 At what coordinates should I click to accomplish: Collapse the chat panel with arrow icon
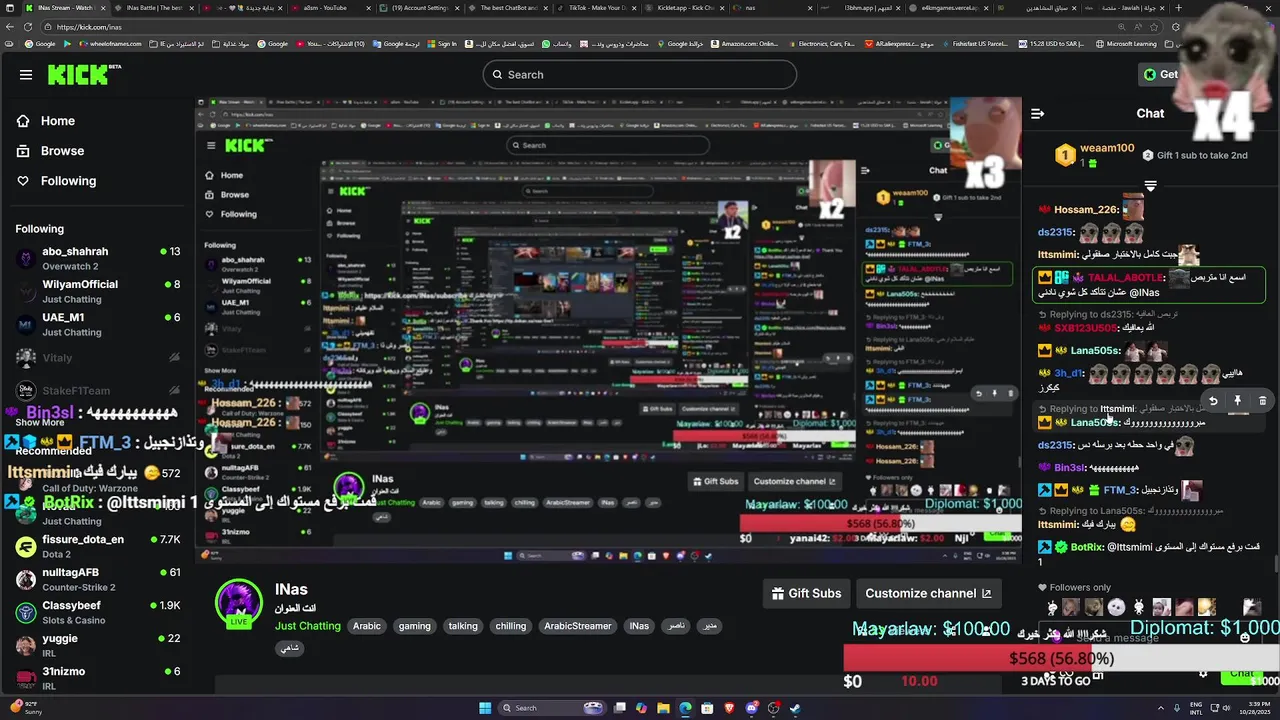[x=1038, y=114]
